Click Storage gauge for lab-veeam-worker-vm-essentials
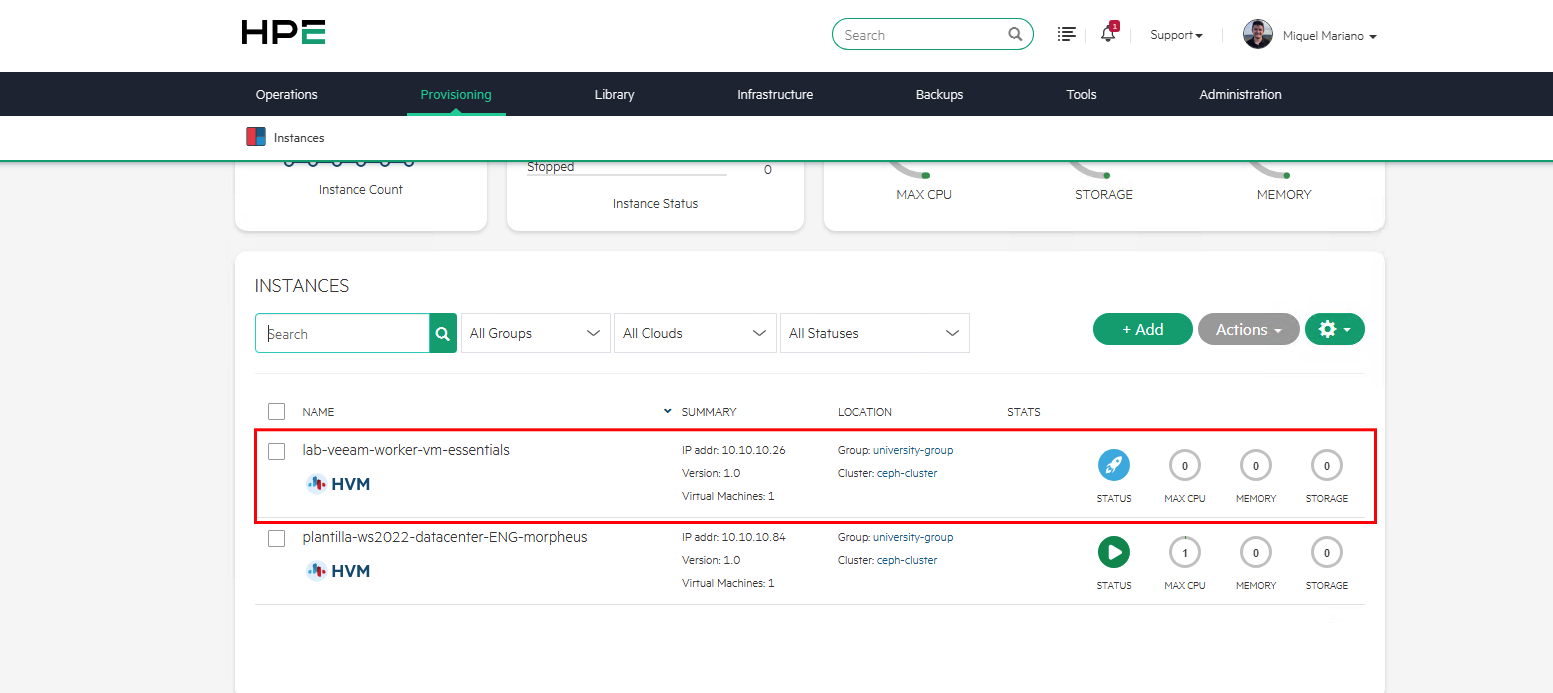1553x693 pixels. 1327,465
